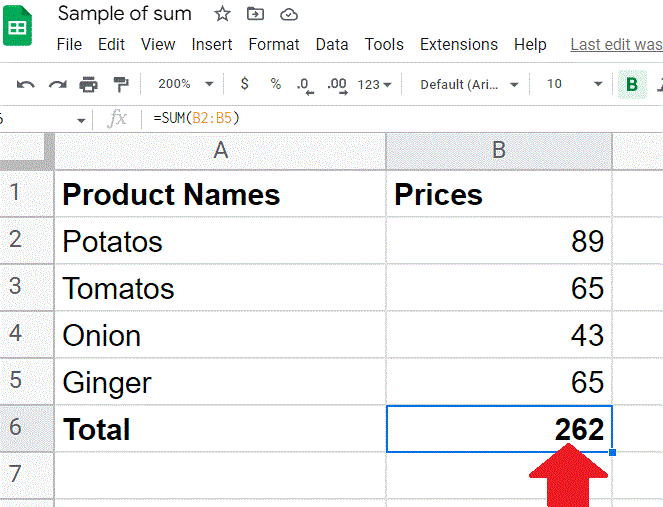Viewport: 663px width, 507px height.
Task: Expand the 123 number format dropdown
Action: pos(374,85)
